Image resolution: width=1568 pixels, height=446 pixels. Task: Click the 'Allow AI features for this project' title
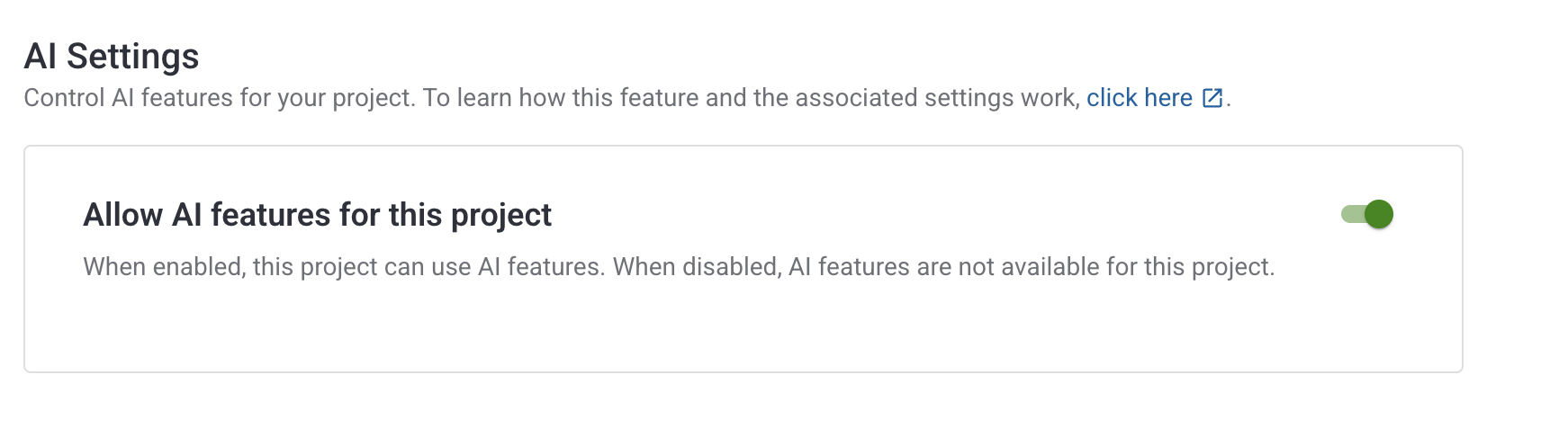pos(317,215)
